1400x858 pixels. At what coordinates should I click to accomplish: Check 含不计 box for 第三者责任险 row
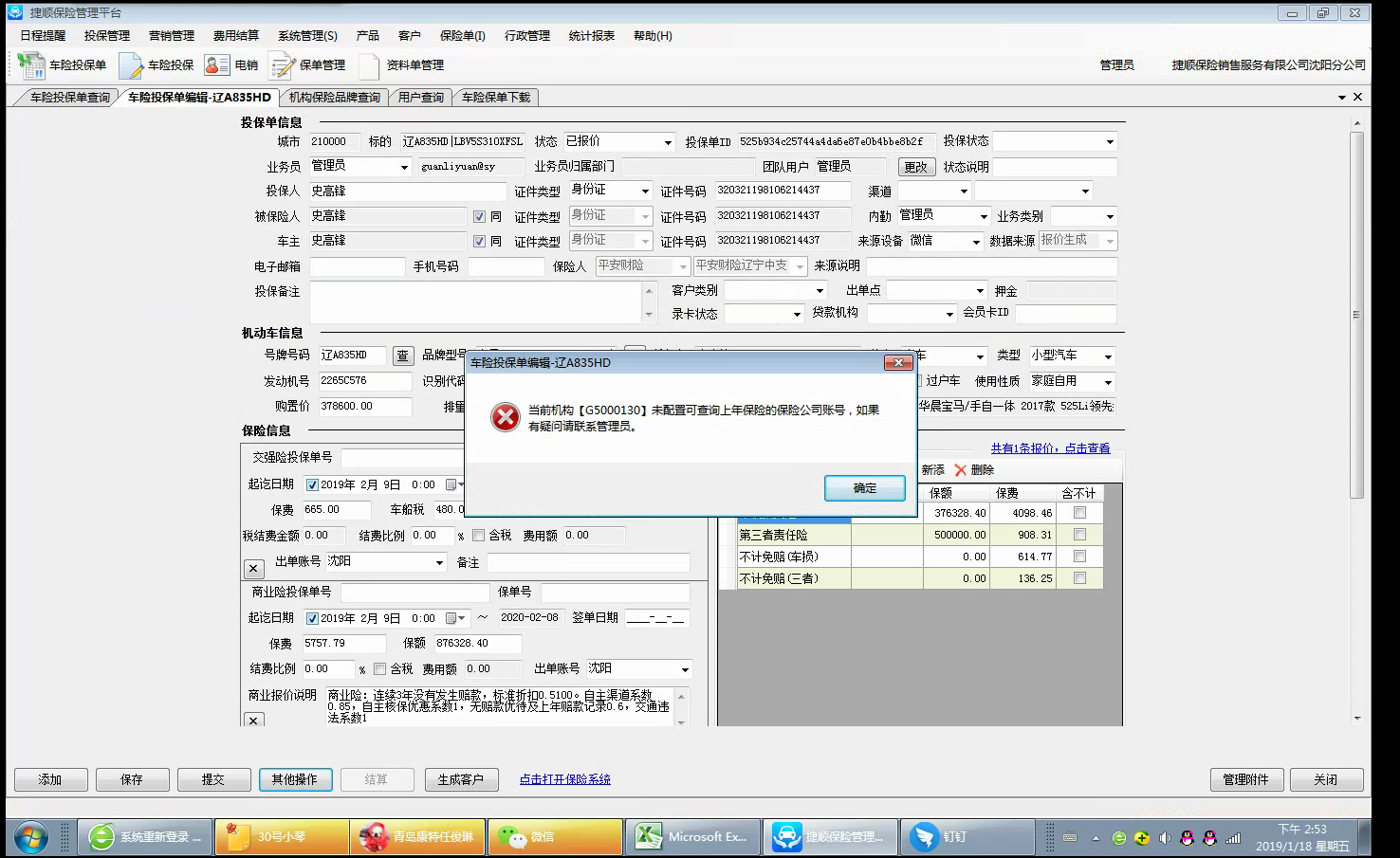1079,535
